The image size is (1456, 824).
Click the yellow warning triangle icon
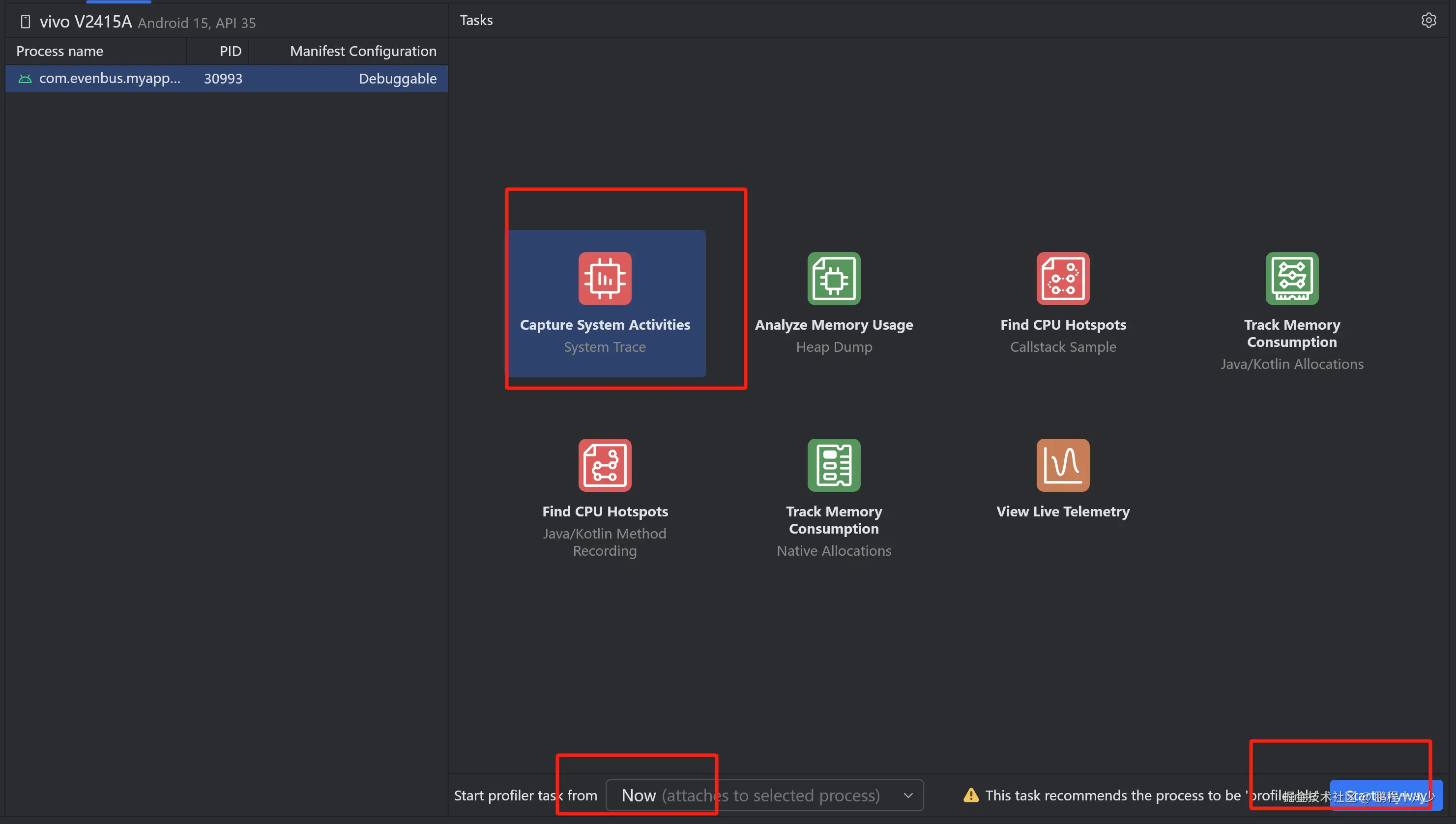(x=971, y=795)
